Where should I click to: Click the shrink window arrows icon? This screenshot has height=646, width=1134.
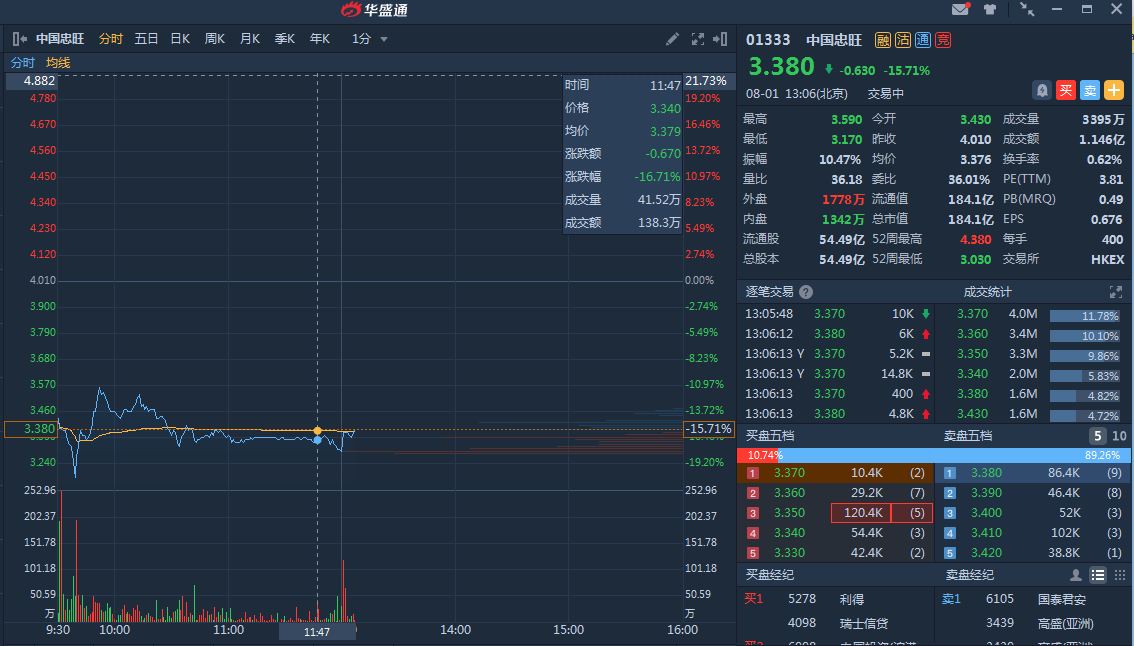coord(1027,9)
